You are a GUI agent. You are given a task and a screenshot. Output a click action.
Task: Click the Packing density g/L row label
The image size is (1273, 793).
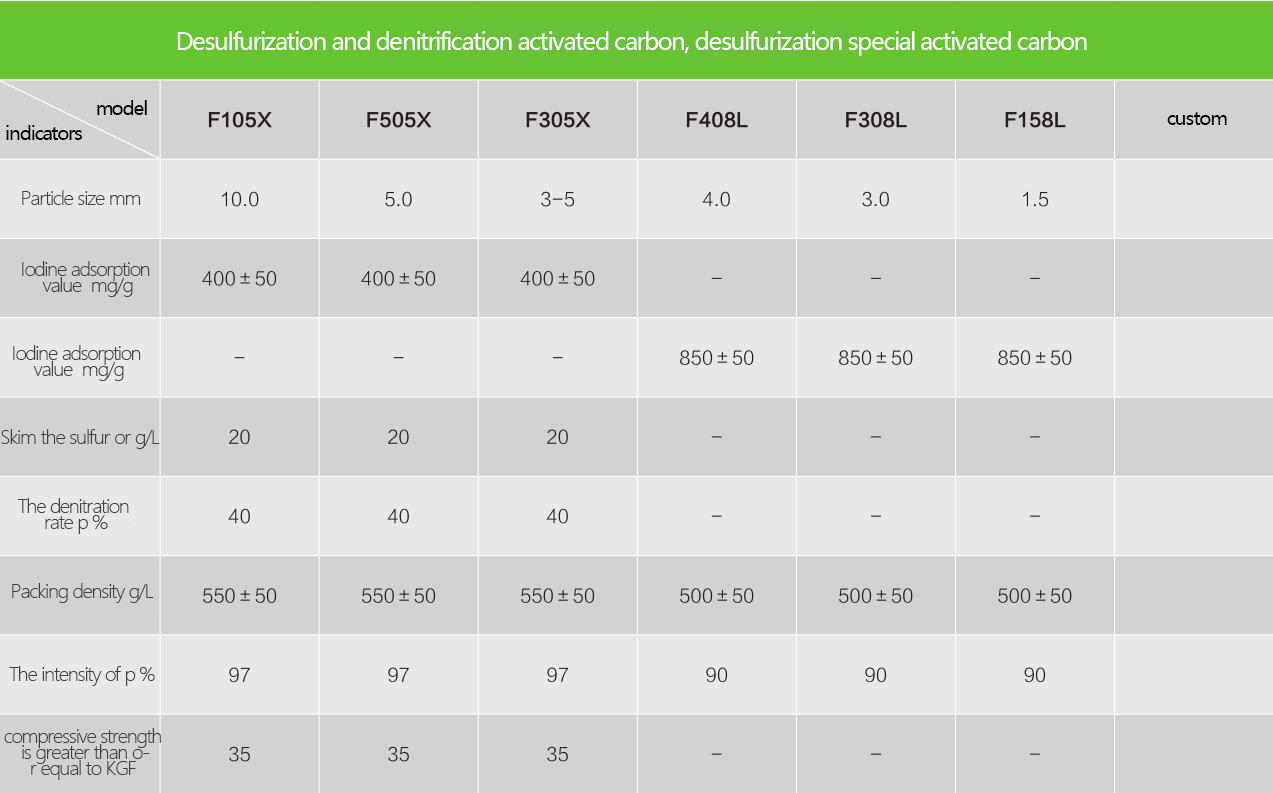[82, 592]
